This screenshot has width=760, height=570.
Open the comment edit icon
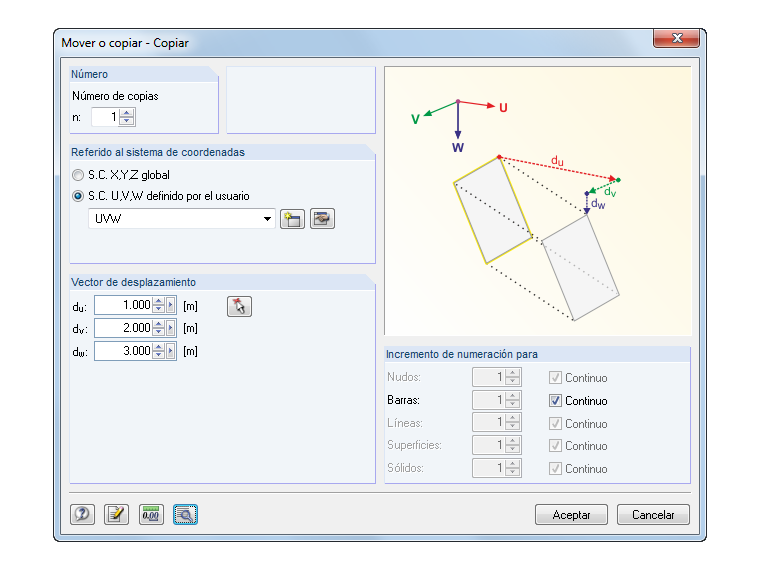click(116, 514)
